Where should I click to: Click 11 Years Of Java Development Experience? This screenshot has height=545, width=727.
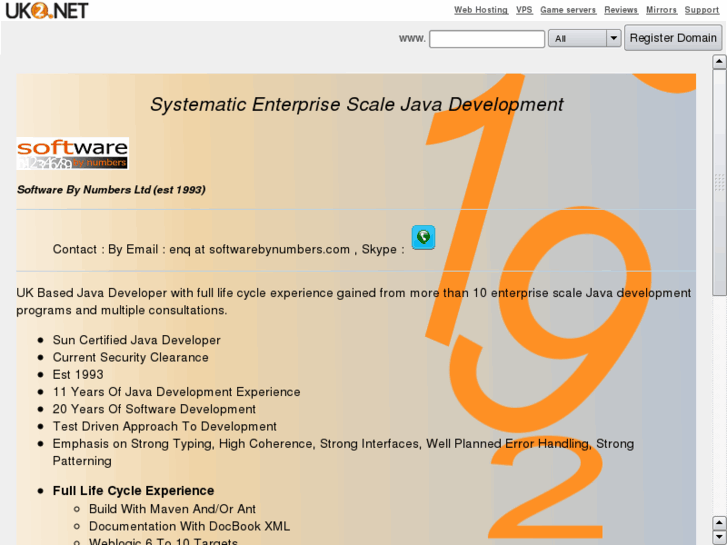tap(176, 392)
